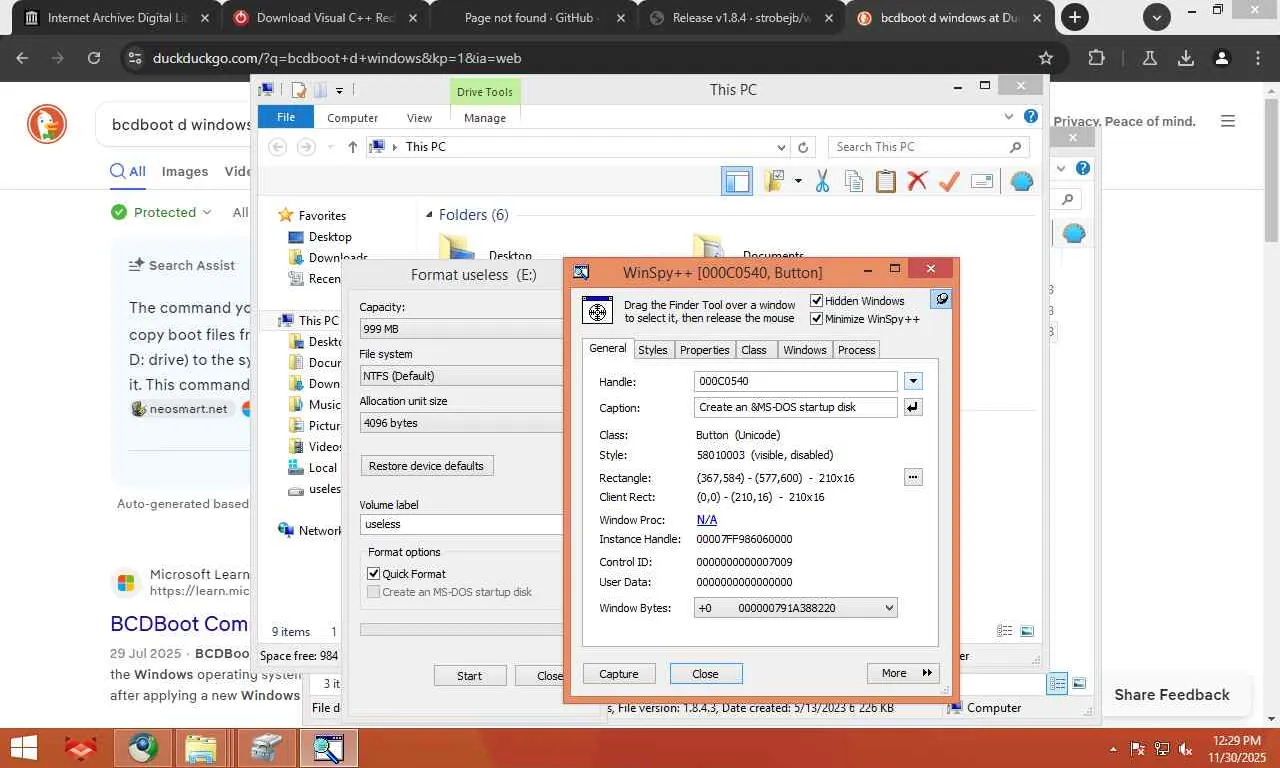Click the search magnifier in Search This PC box

pos(1016,147)
